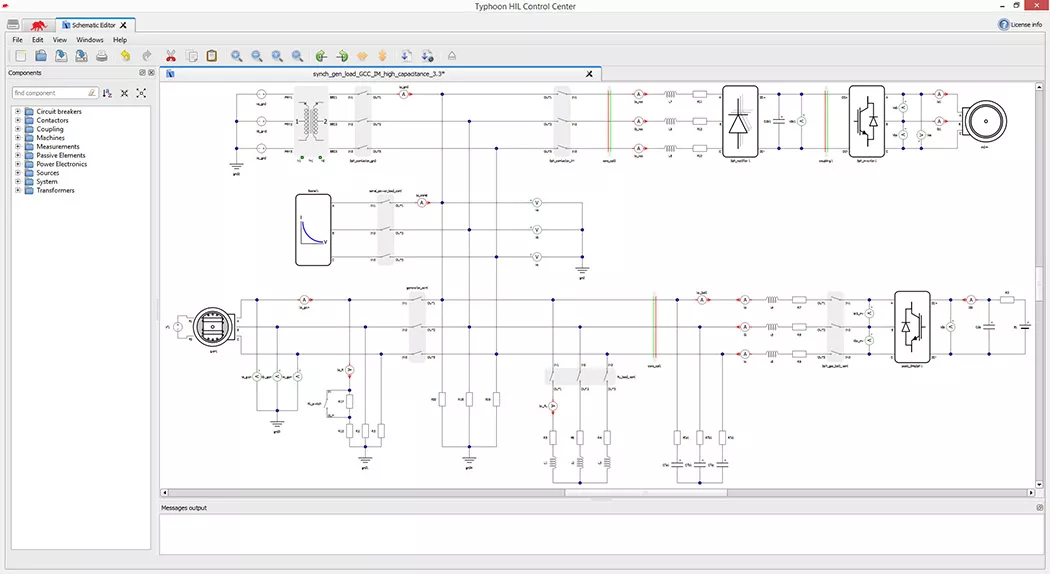The width and height of the screenshot is (1050, 574).
Task: Select the diode rectifier block
Action: [740, 122]
